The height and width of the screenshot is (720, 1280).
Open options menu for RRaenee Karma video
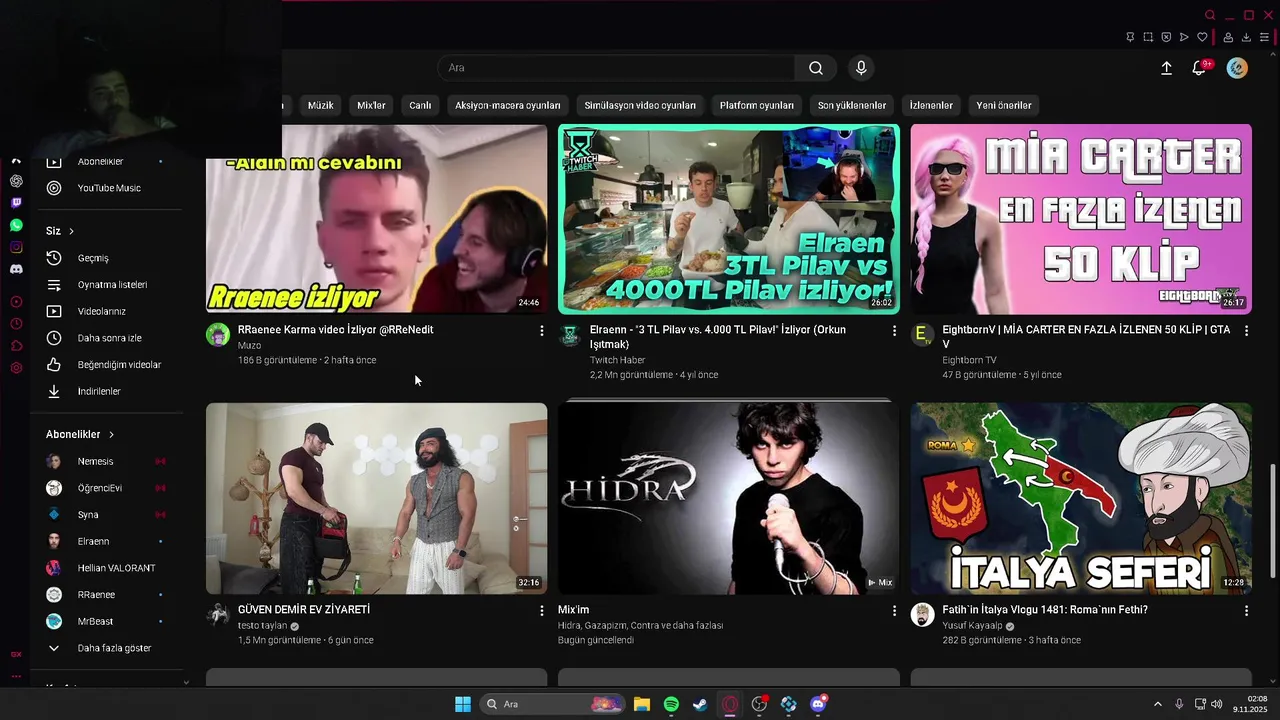542,330
